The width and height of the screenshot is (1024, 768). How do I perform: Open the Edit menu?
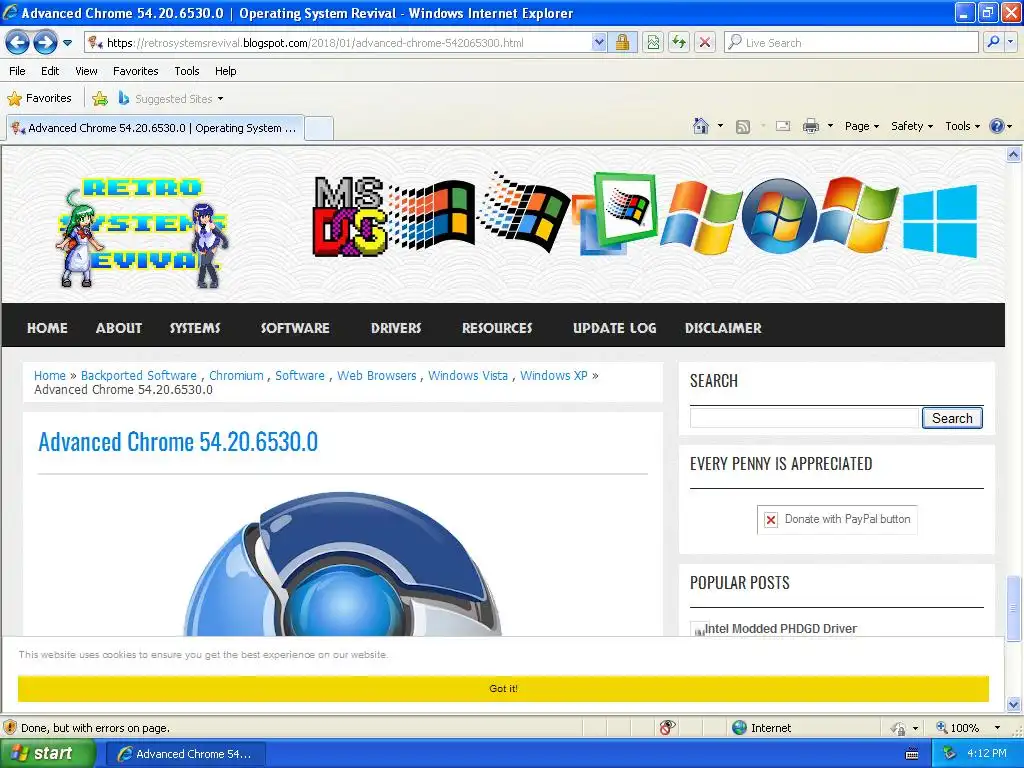click(50, 71)
